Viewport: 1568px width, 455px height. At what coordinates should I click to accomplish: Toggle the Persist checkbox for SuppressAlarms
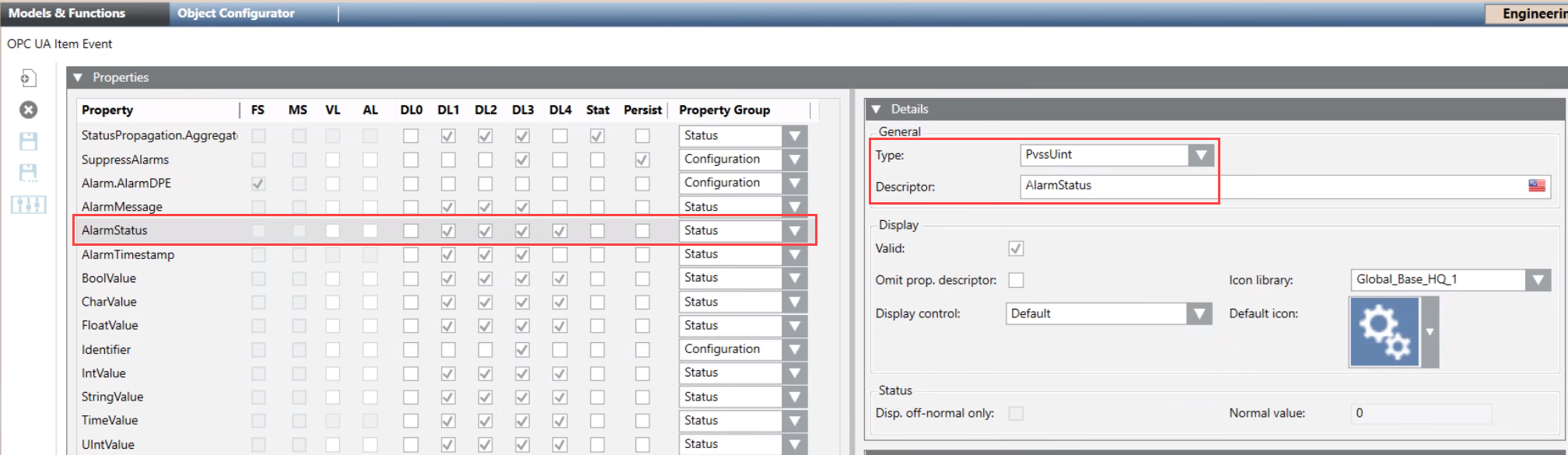click(642, 159)
